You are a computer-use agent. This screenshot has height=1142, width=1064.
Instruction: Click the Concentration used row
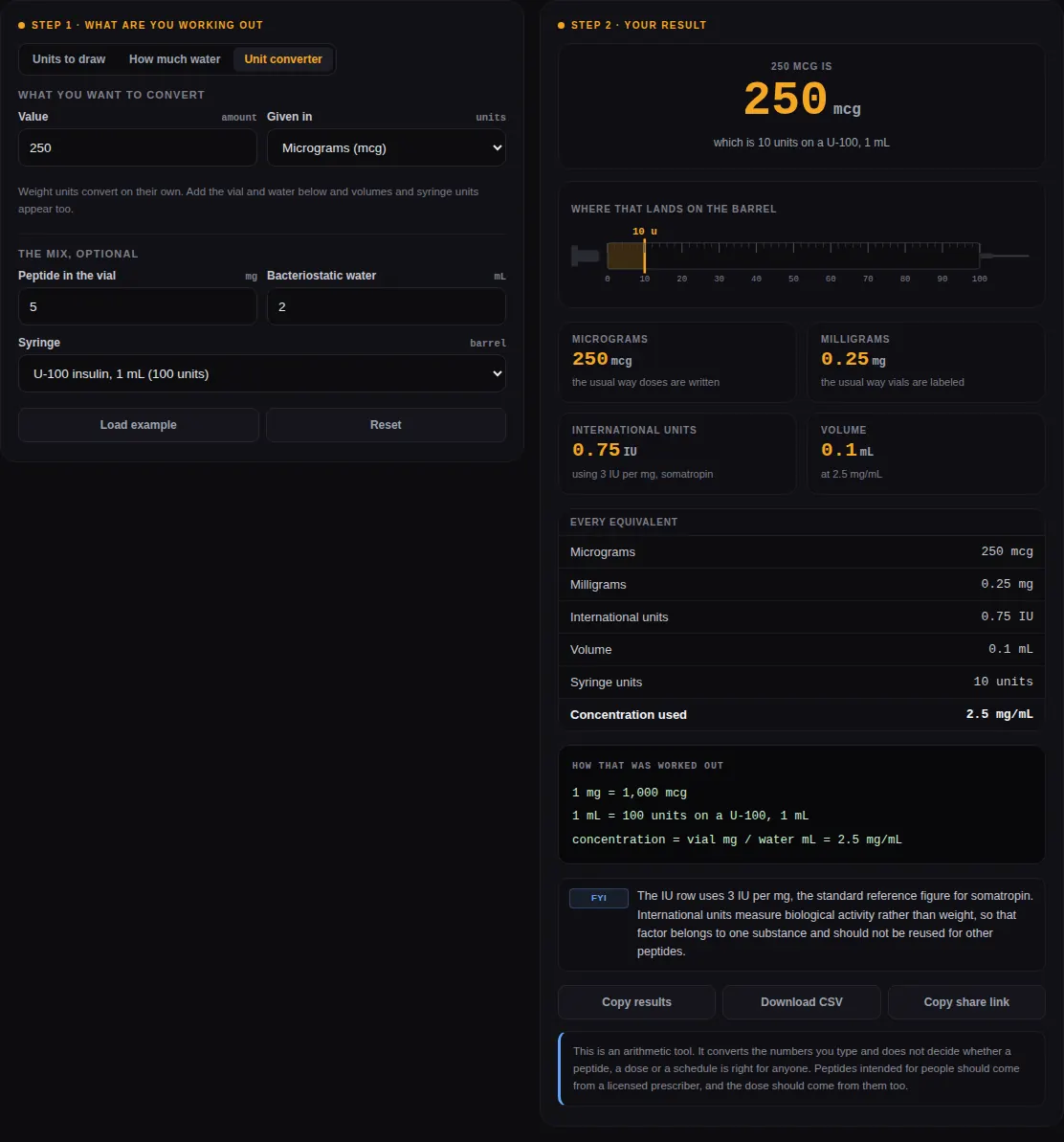tap(801, 714)
